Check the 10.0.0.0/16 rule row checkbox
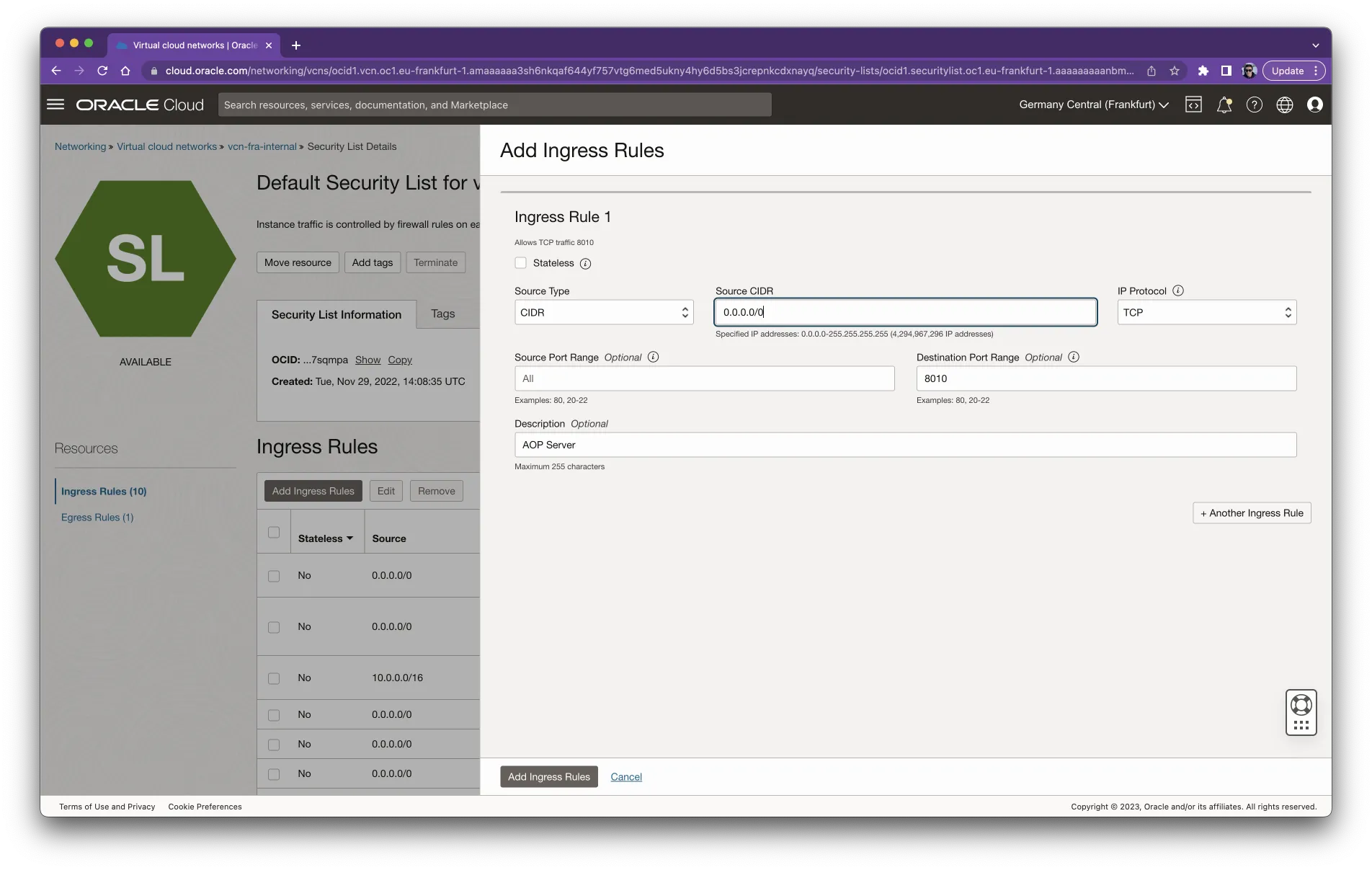The image size is (1372, 870). [x=274, y=678]
